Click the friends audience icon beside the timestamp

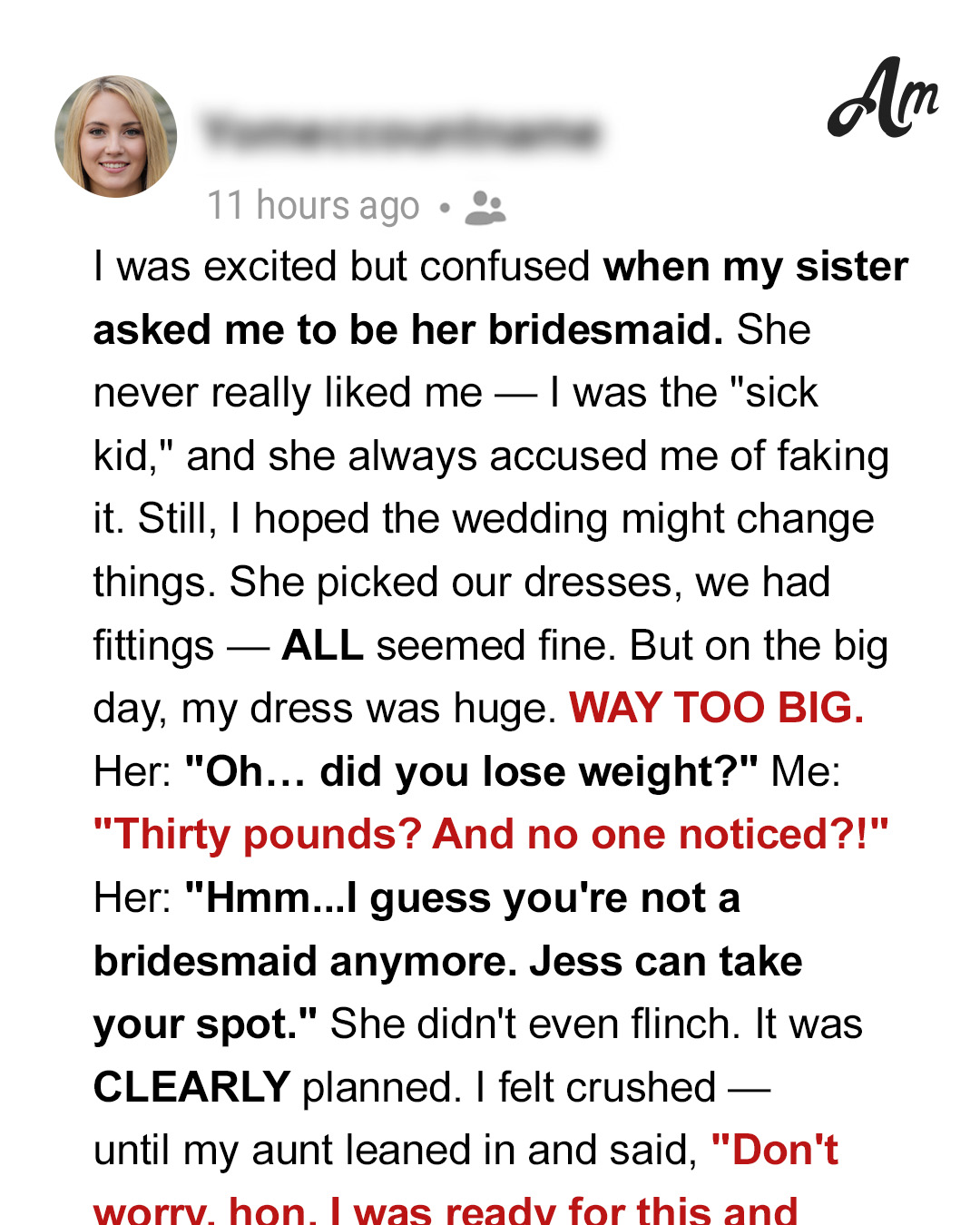tap(485, 207)
